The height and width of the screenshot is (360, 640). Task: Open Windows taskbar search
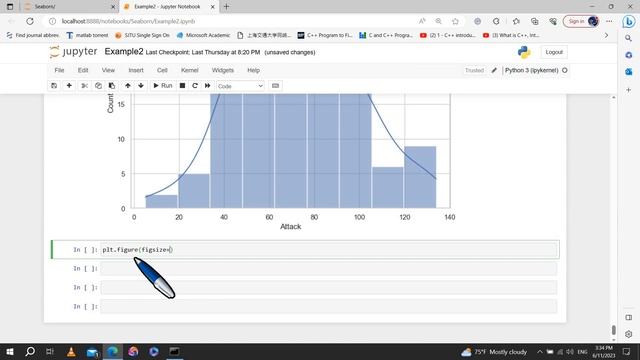30,351
